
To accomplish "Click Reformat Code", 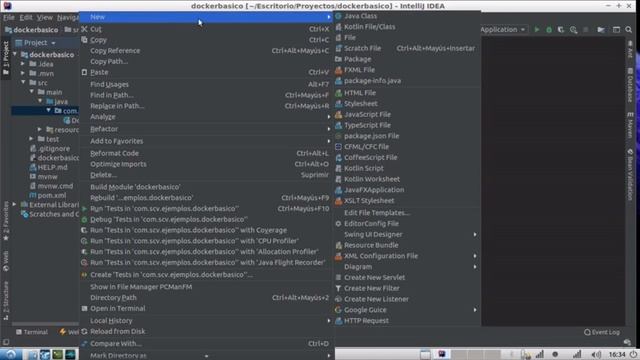I will (x=205, y=153).
